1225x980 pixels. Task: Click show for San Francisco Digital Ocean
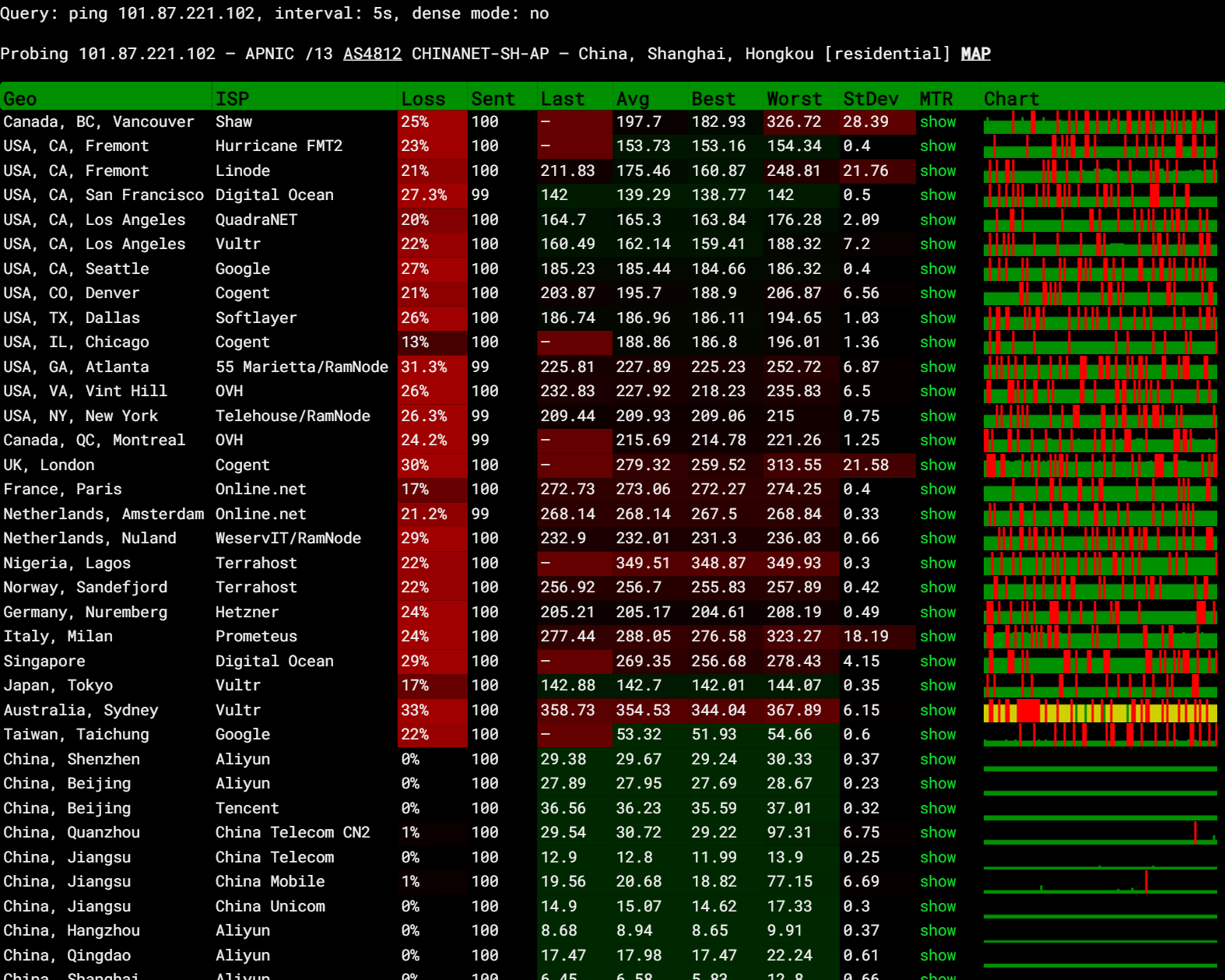tap(938, 195)
